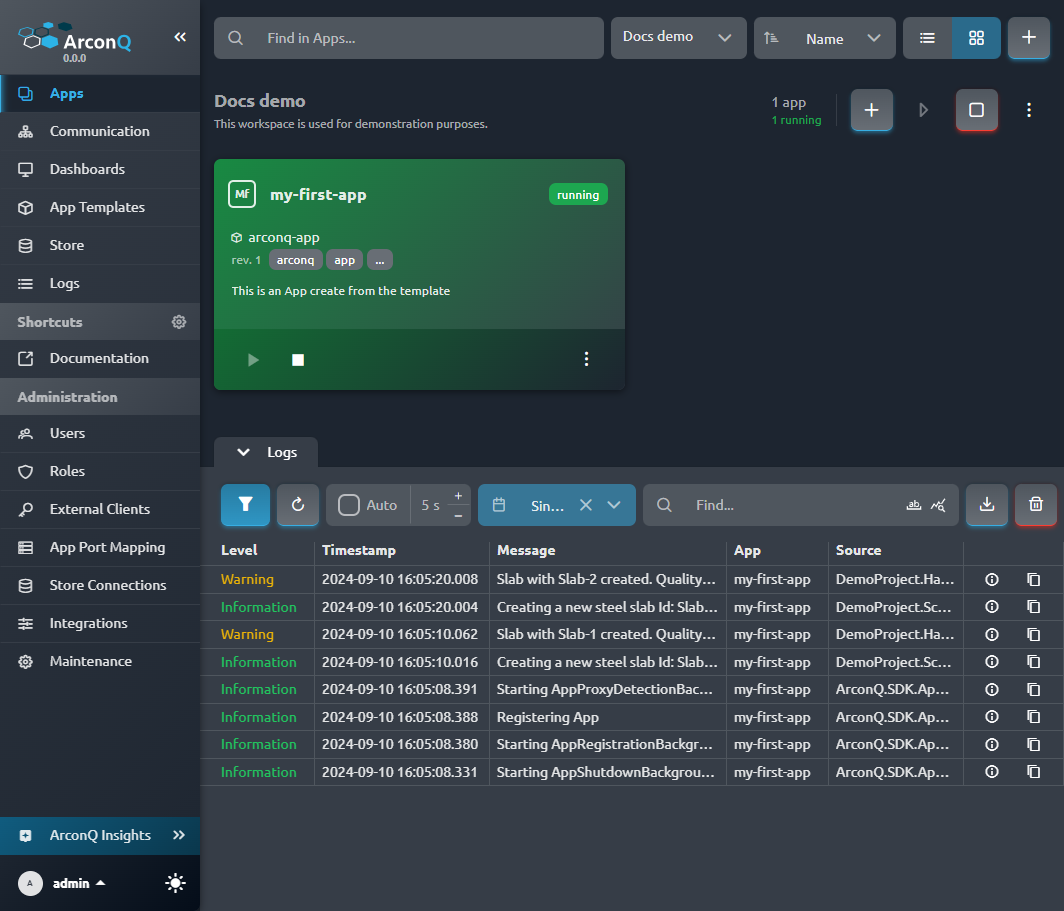Open the Name sort dropdown
The image size is (1064, 911).
tap(824, 38)
